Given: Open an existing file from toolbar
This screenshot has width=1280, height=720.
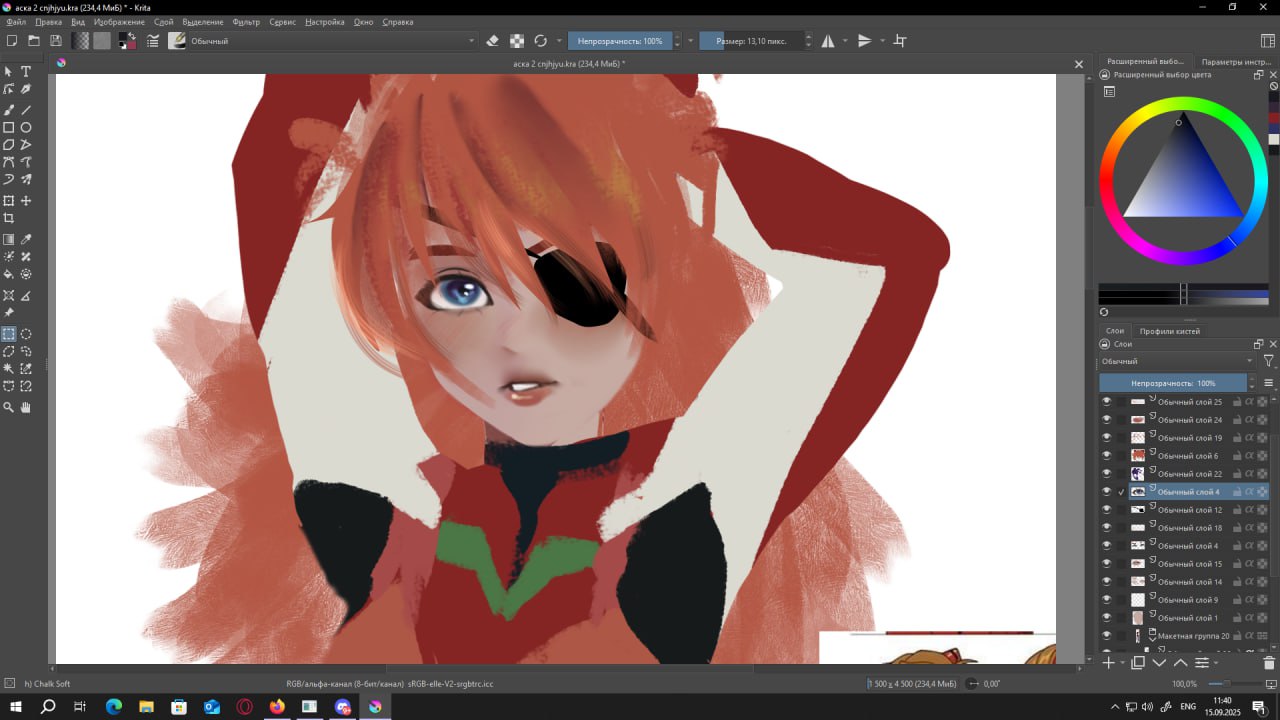Looking at the screenshot, I should tap(34, 41).
